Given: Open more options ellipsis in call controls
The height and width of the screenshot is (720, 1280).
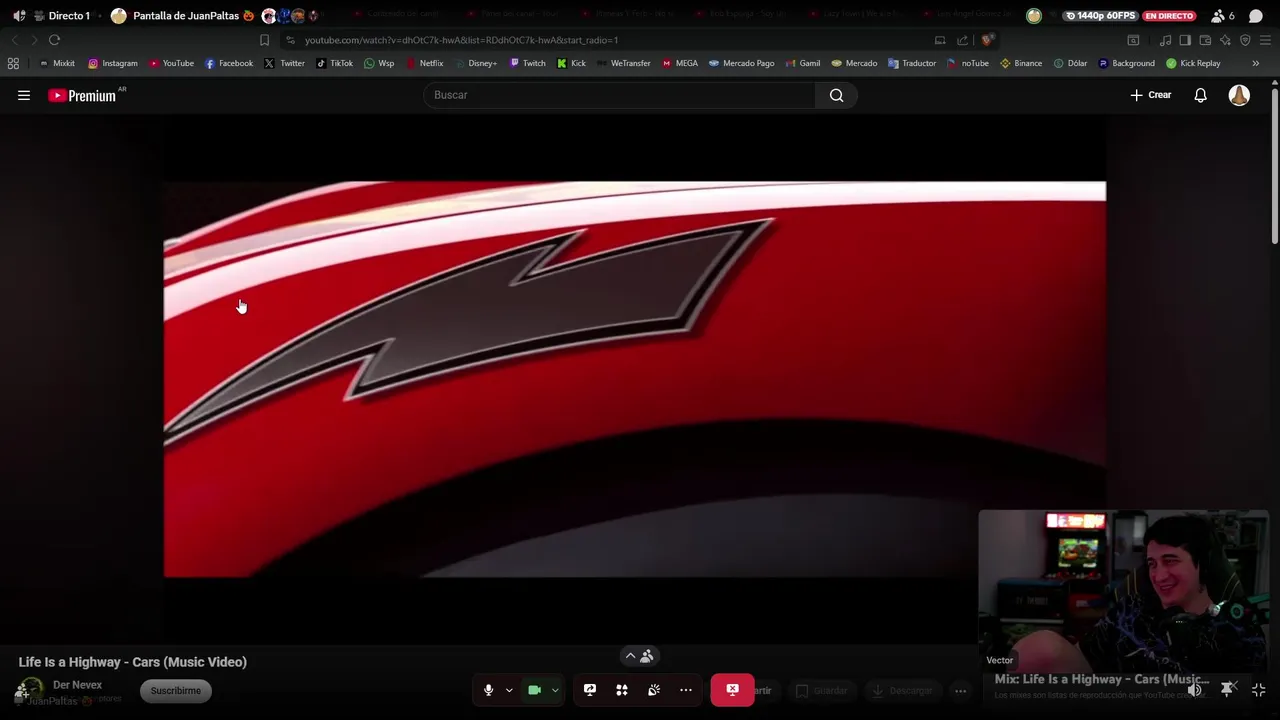Looking at the screenshot, I should pyautogui.click(x=686, y=690).
